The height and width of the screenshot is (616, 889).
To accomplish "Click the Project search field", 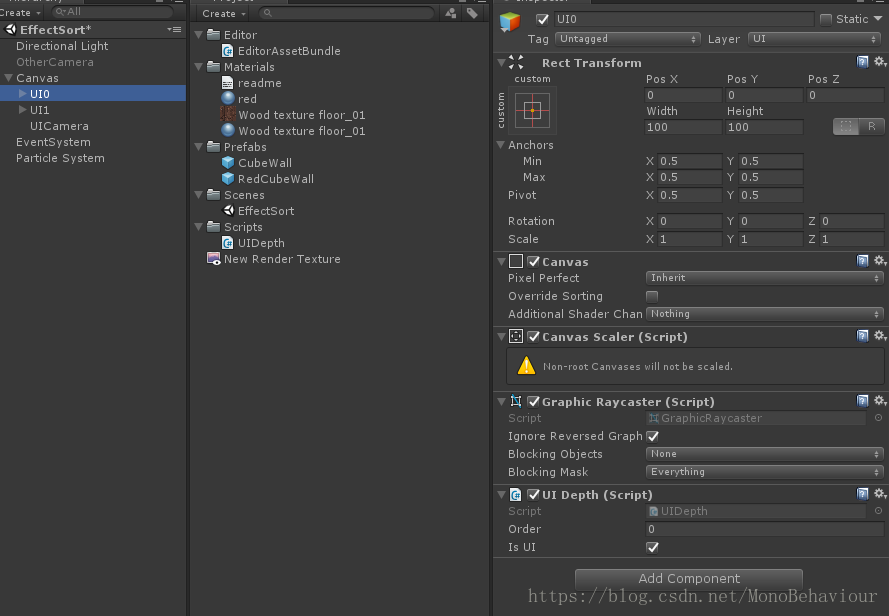I will pyautogui.click(x=346, y=12).
